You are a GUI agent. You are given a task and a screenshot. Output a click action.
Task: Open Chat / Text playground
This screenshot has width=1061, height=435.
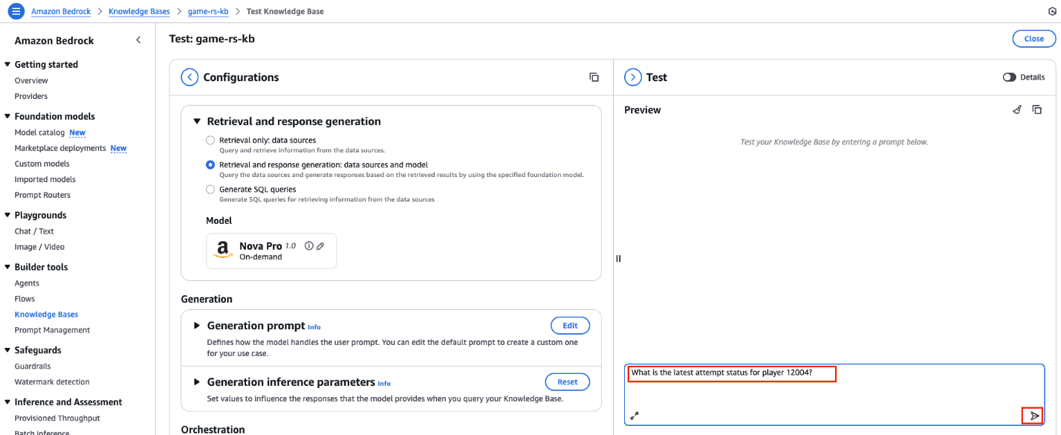coord(35,231)
